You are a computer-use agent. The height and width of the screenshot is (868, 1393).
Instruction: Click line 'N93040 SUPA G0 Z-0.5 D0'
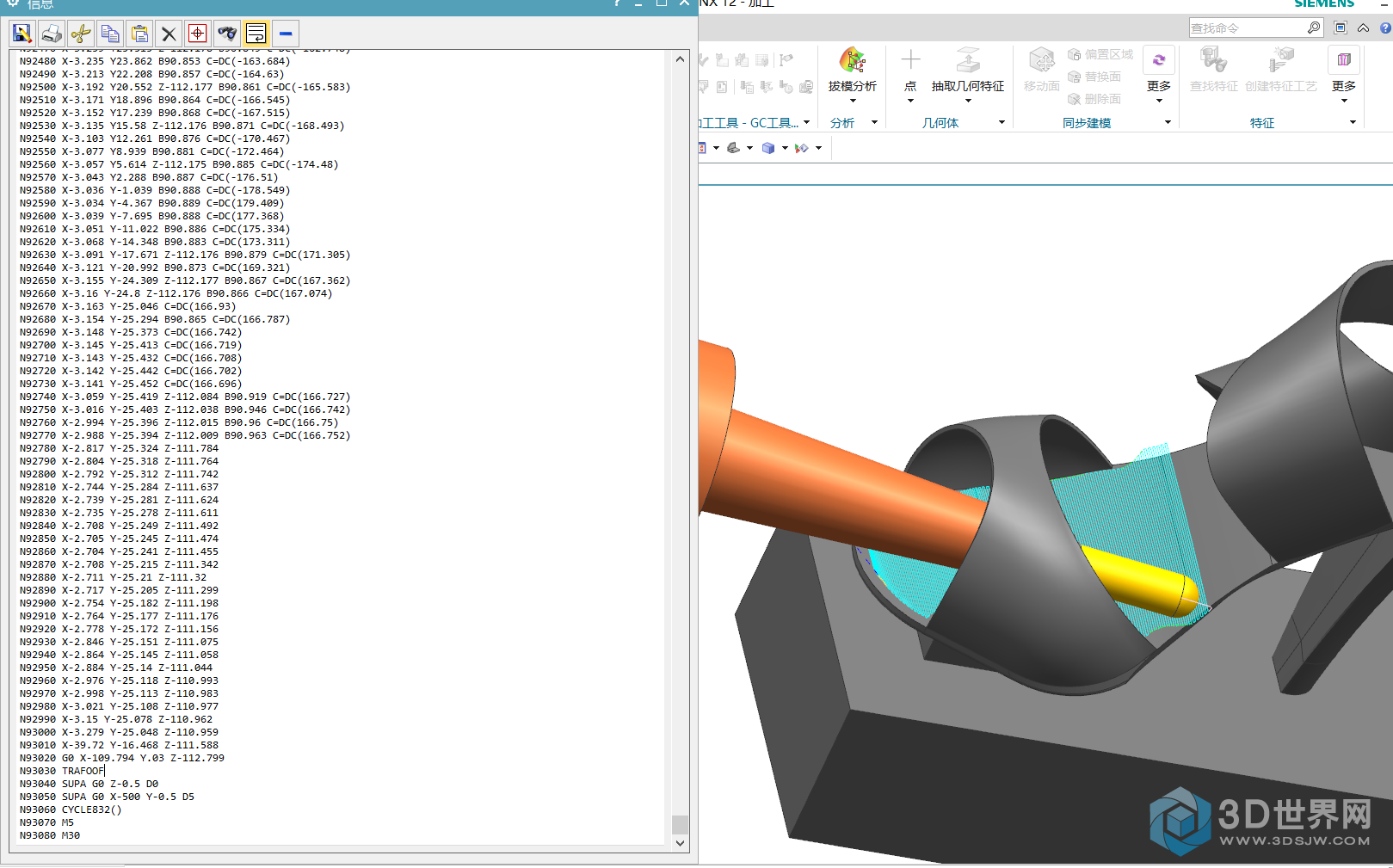click(89, 784)
